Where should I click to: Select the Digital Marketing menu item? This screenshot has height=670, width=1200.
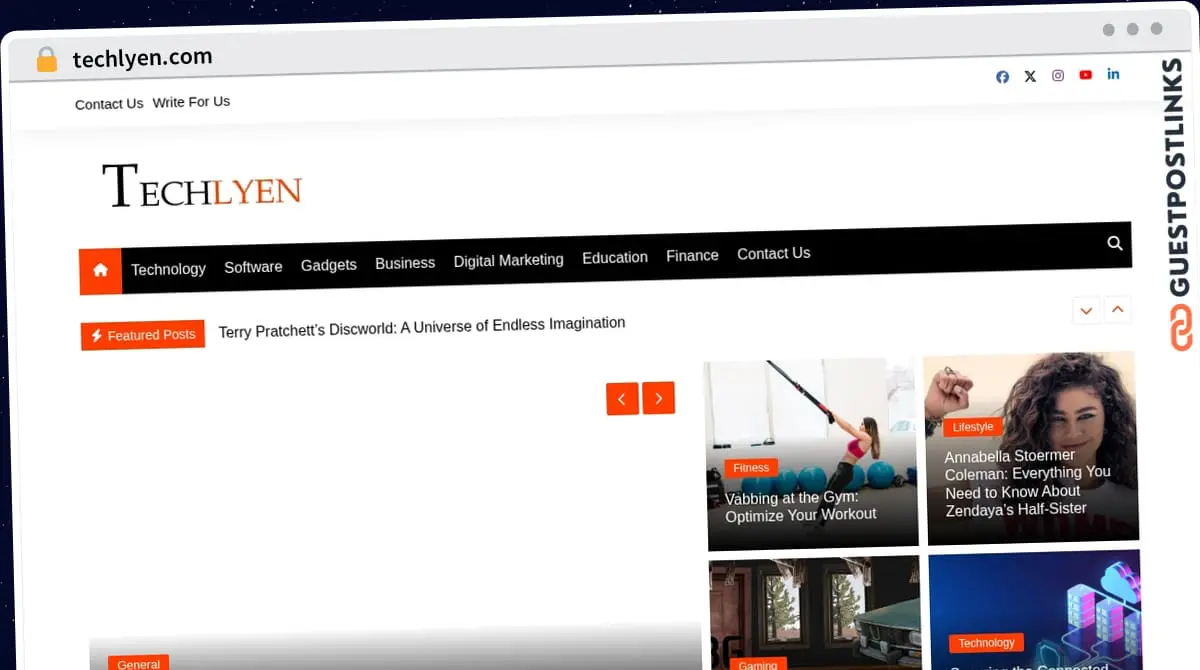508,260
